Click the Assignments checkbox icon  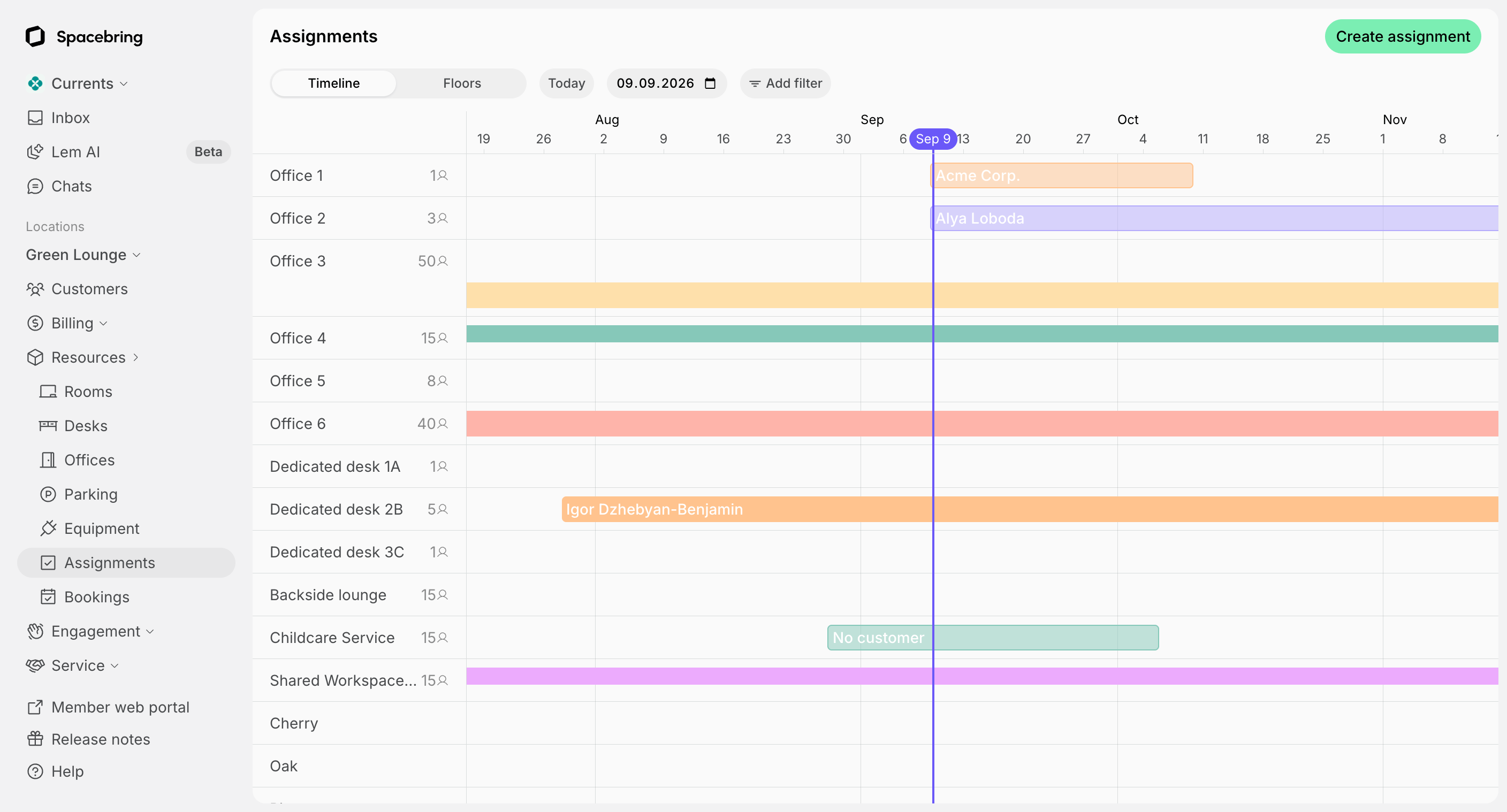coord(48,563)
